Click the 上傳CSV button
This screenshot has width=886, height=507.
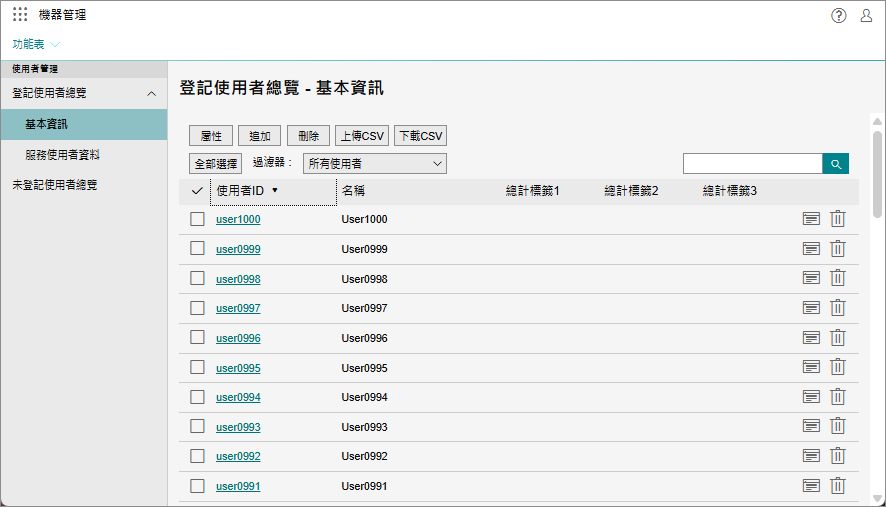pyautogui.click(x=361, y=136)
